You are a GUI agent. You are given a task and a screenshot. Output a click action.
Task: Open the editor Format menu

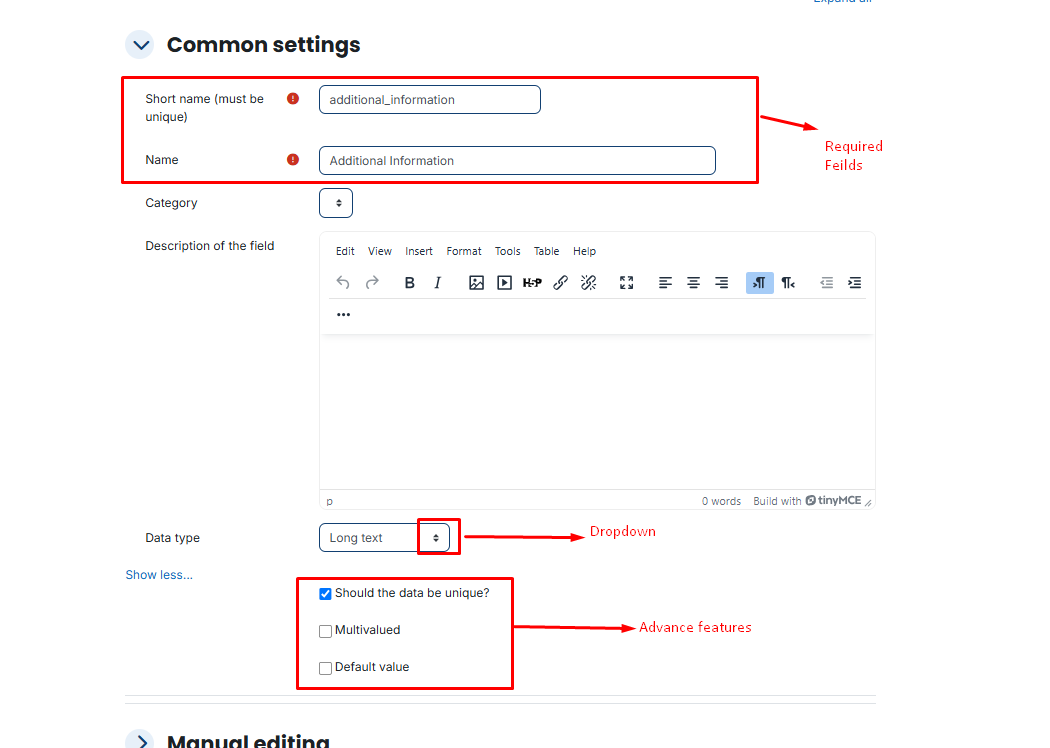(x=464, y=251)
